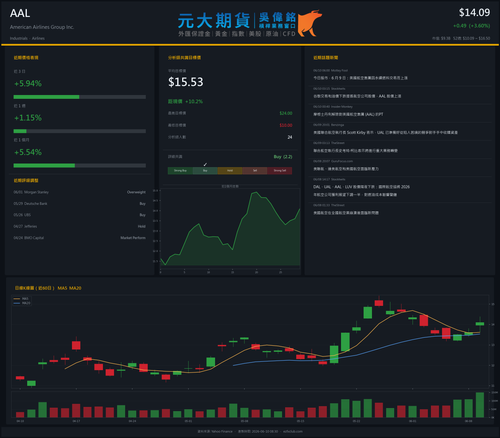Viewport: 500px width, 438px height.
Task: Click the tallest rightmost green volume bar
Action: pyautogui.click(x=480, y=405)
